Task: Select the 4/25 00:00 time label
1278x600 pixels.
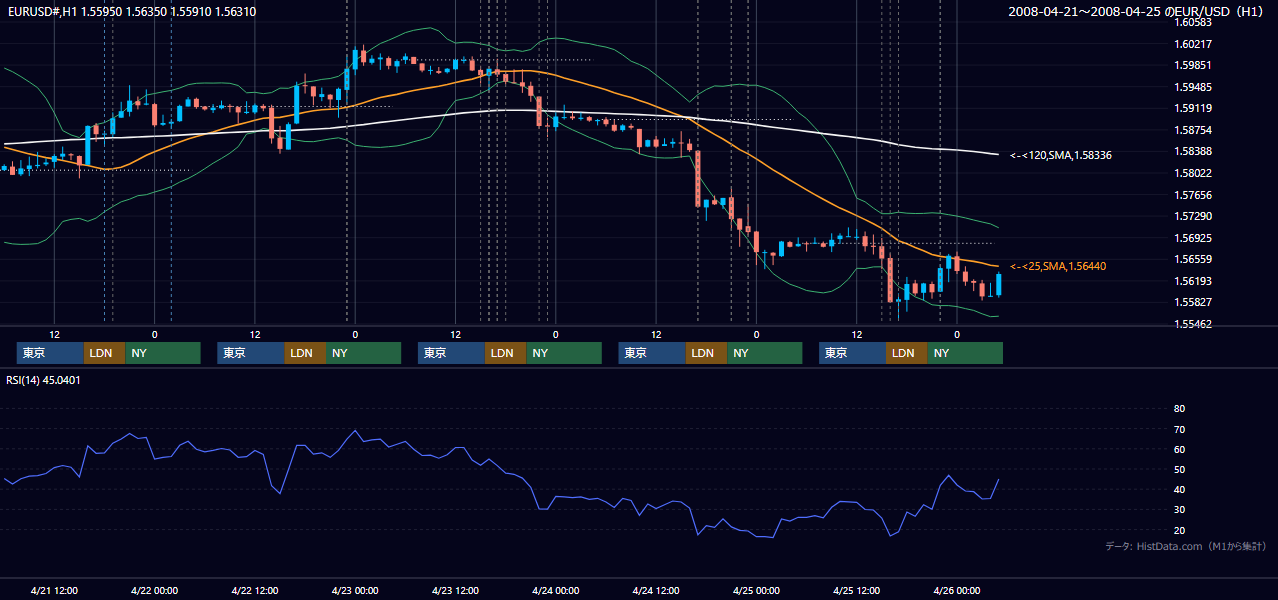Action: (756, 590)
